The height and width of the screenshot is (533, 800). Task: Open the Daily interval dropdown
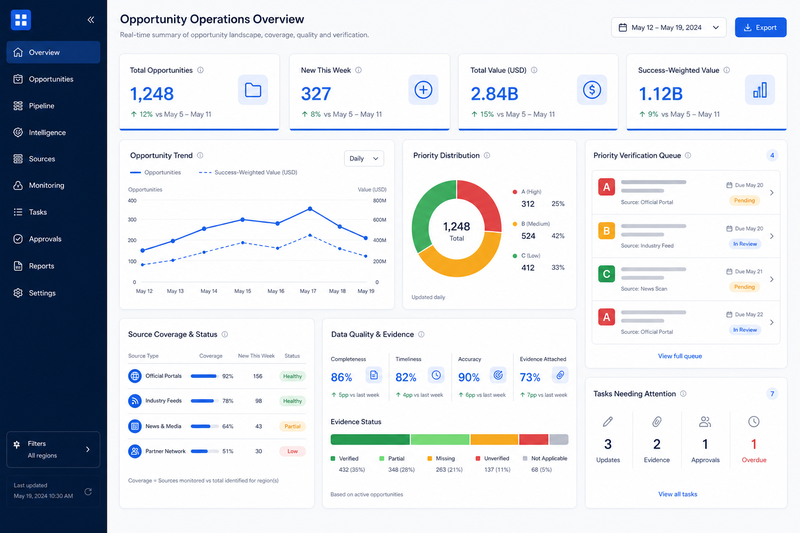click(364, 159)
